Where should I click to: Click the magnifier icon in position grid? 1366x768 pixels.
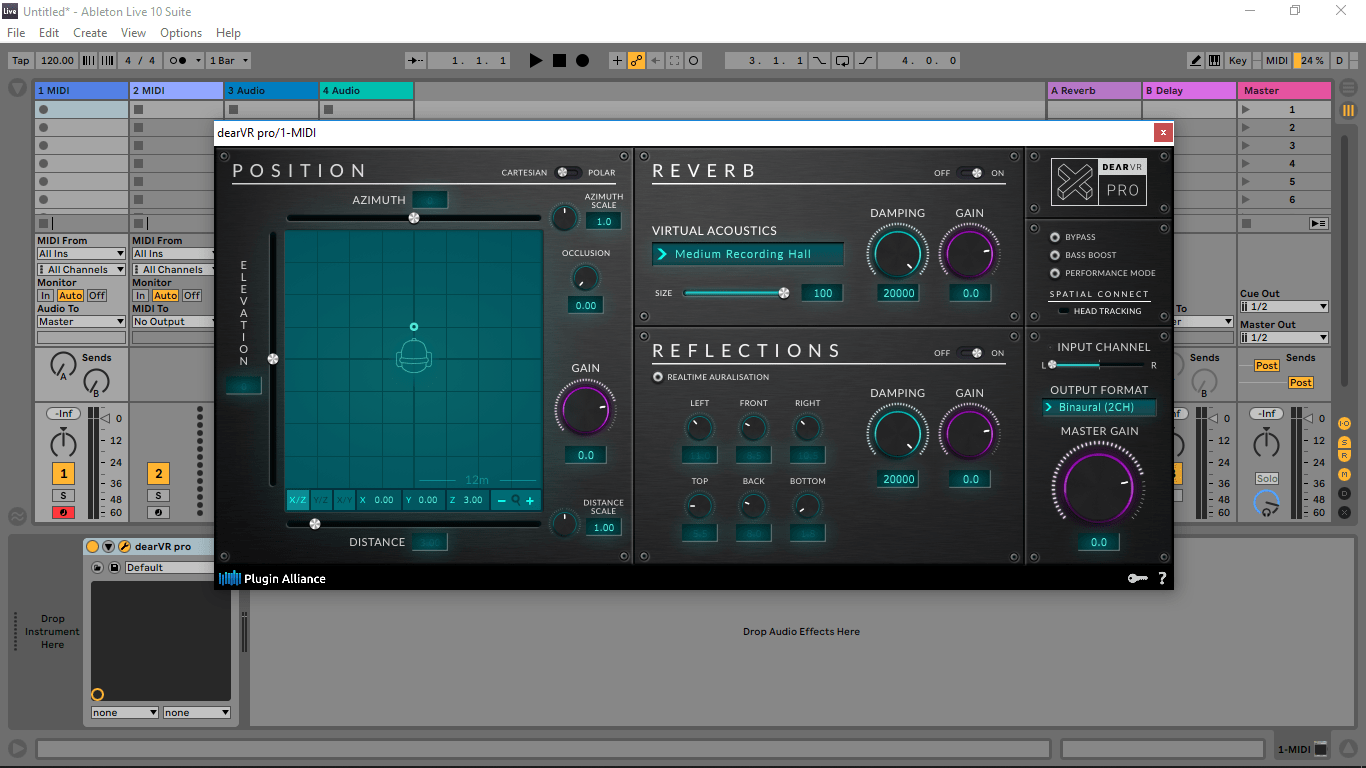[x=516, y=500]
